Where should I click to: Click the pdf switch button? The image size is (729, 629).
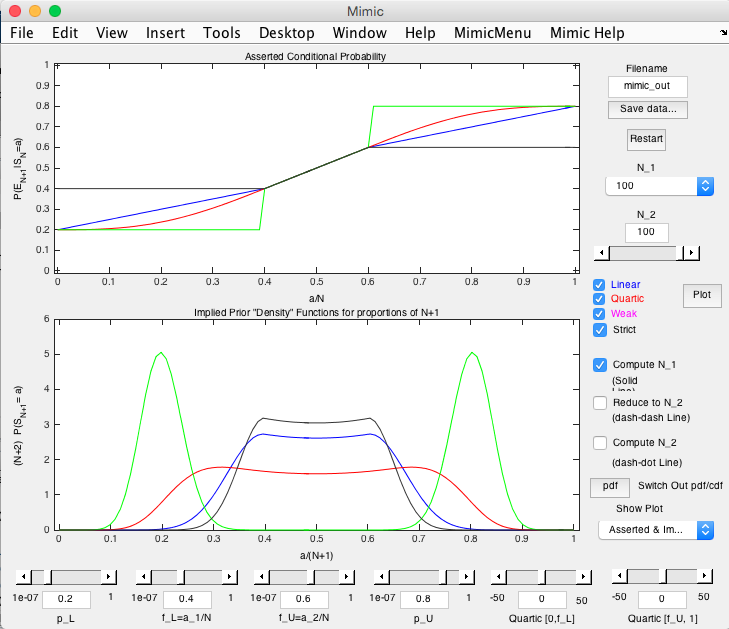click(610, 487)
